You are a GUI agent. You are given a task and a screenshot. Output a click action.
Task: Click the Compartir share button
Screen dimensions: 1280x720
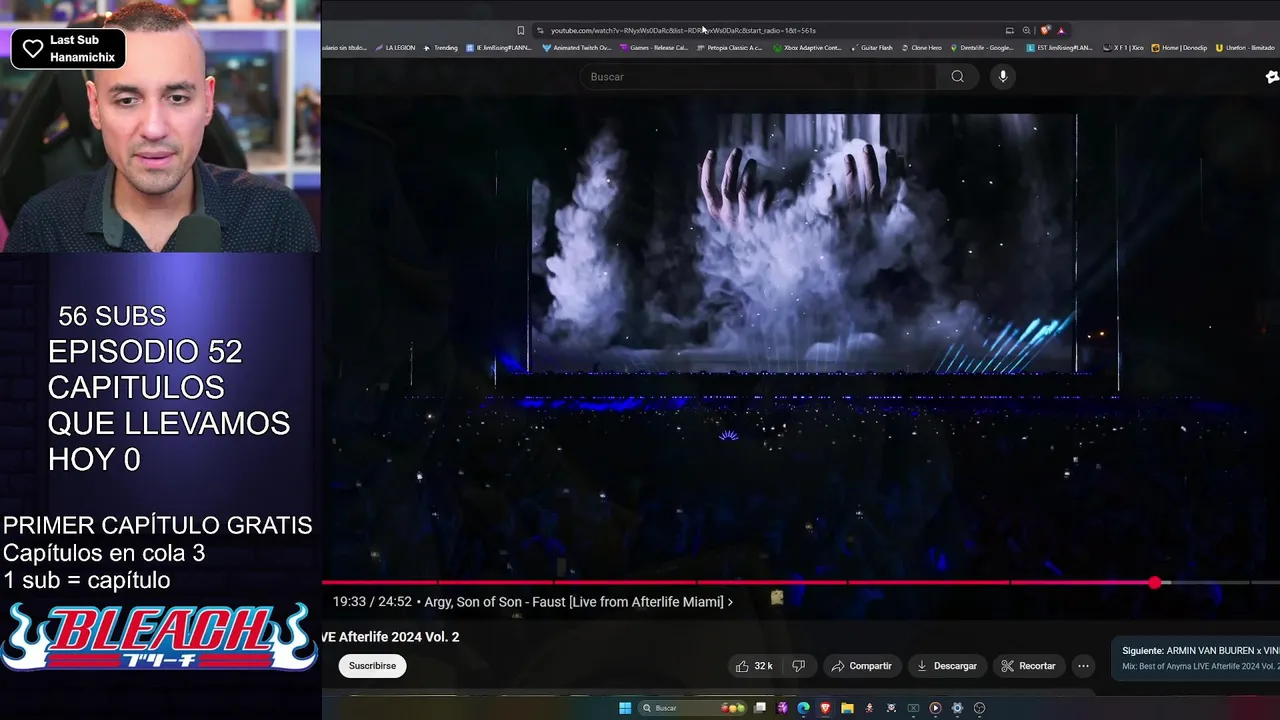point(861,666)
